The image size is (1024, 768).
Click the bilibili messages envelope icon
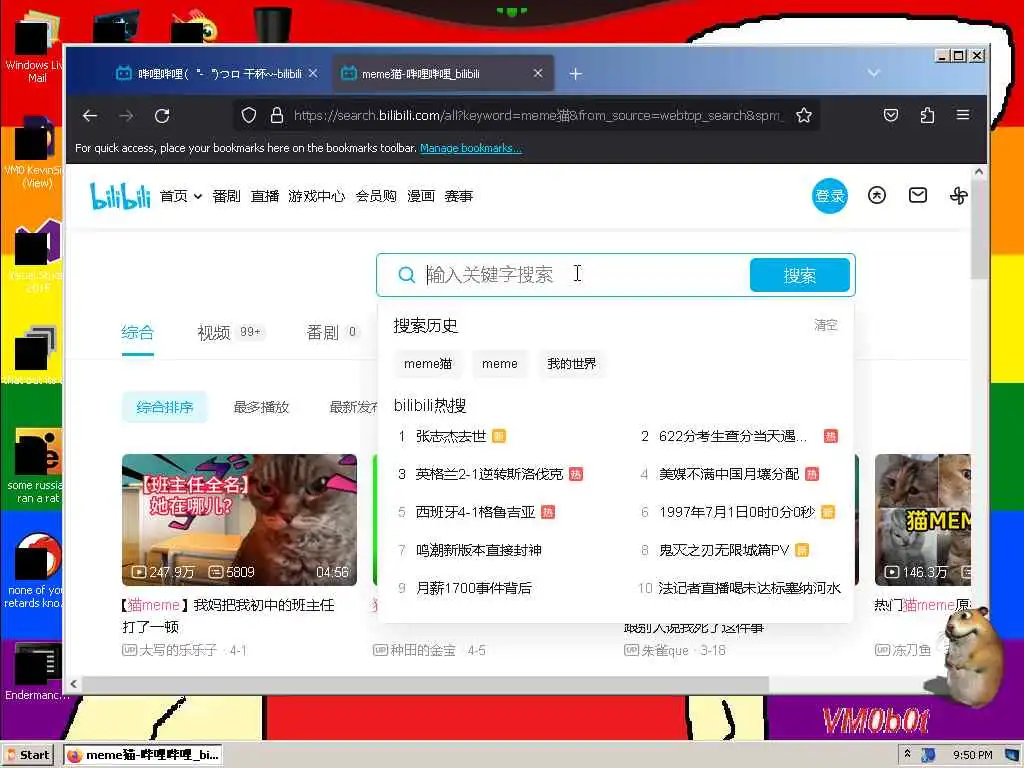click(918, 195)
